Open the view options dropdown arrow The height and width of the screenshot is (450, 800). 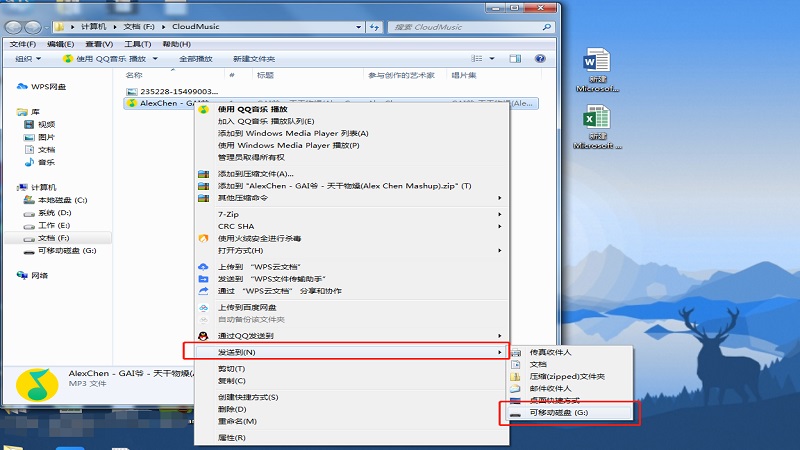click(492, 59)
